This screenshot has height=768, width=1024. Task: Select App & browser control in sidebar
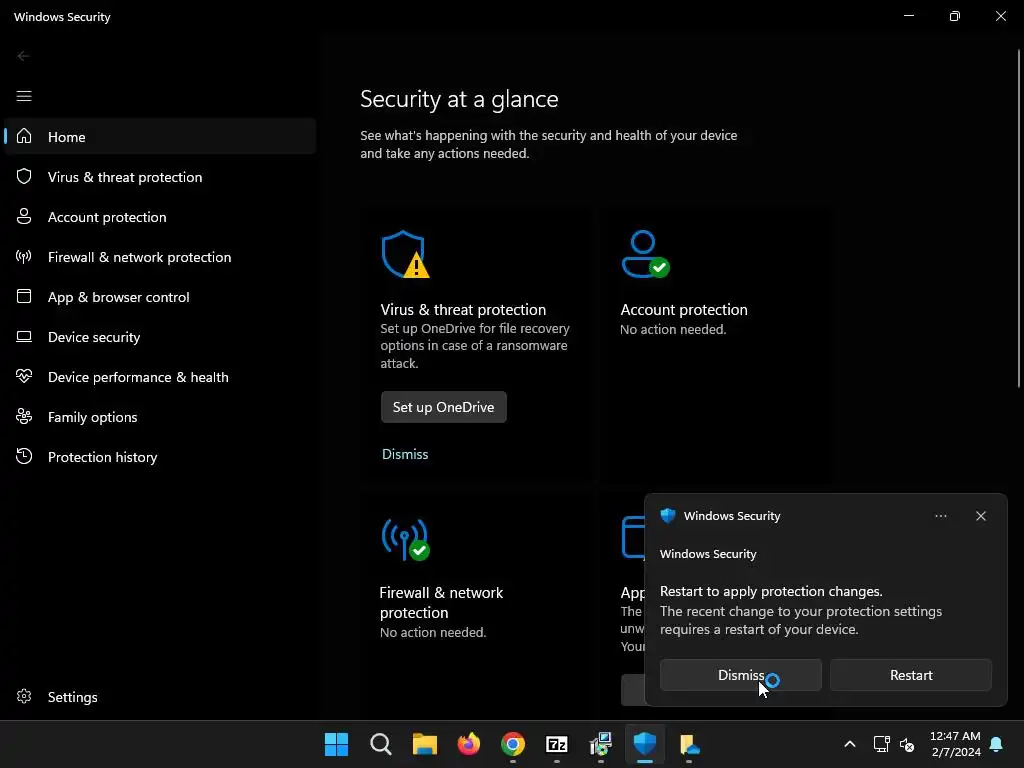pyautogui.click(x=160, y=296)
